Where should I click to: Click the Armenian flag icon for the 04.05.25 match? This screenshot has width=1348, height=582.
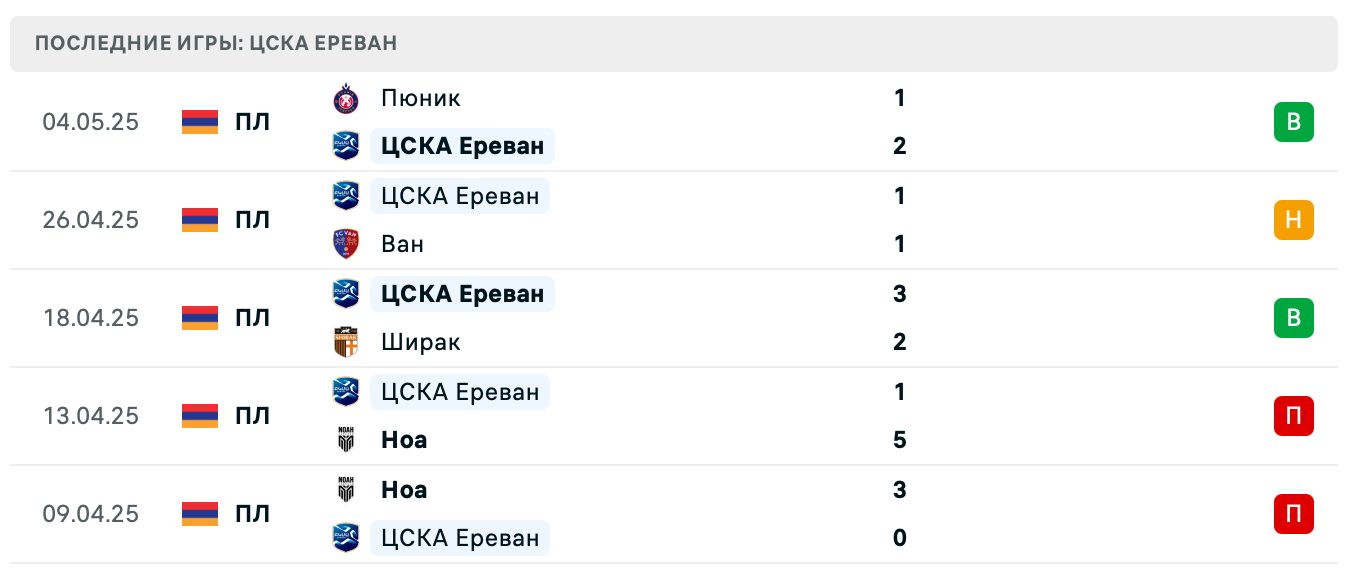[198, 121]
